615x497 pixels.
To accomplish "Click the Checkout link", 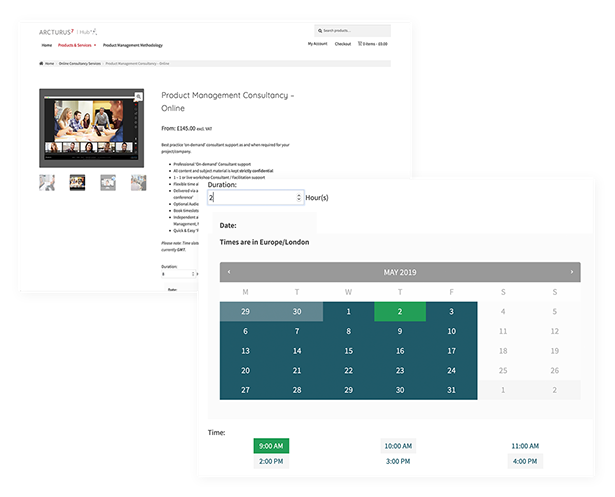I will 343,45.
